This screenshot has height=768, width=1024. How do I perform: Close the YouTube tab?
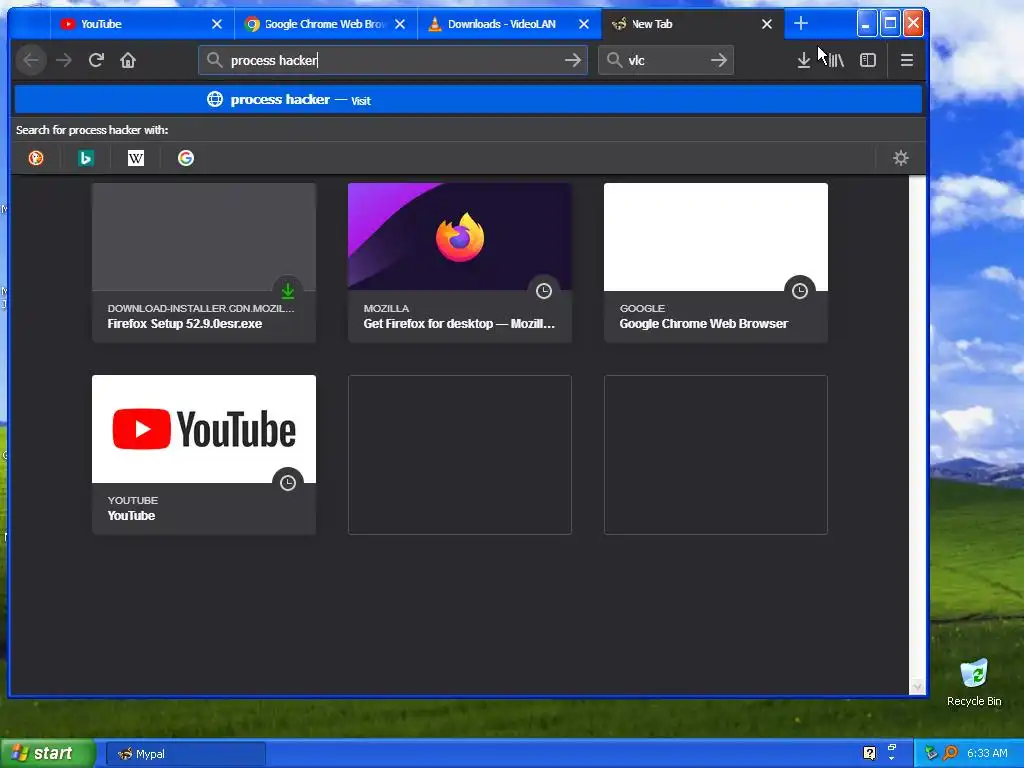pyautogui.click(x=217, y=24)
